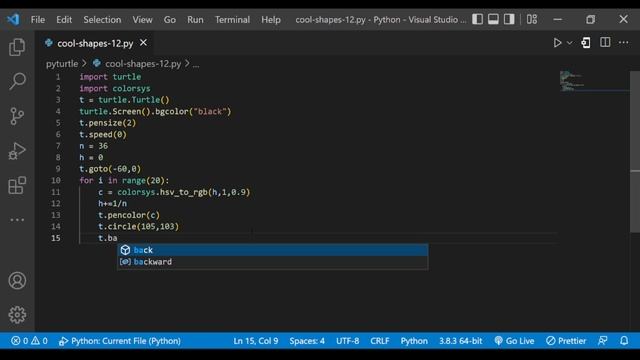Viewport: 640px width, 360px height.
Task: Click Ln 15, Col 9 cursor position
Action: (x=256, y=341)
